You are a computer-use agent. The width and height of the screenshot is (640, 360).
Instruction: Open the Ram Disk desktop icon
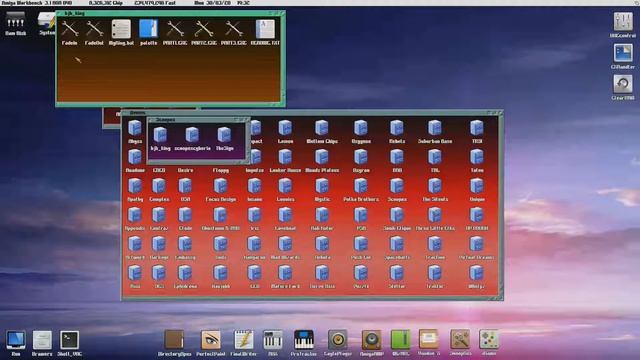(16, 20)
